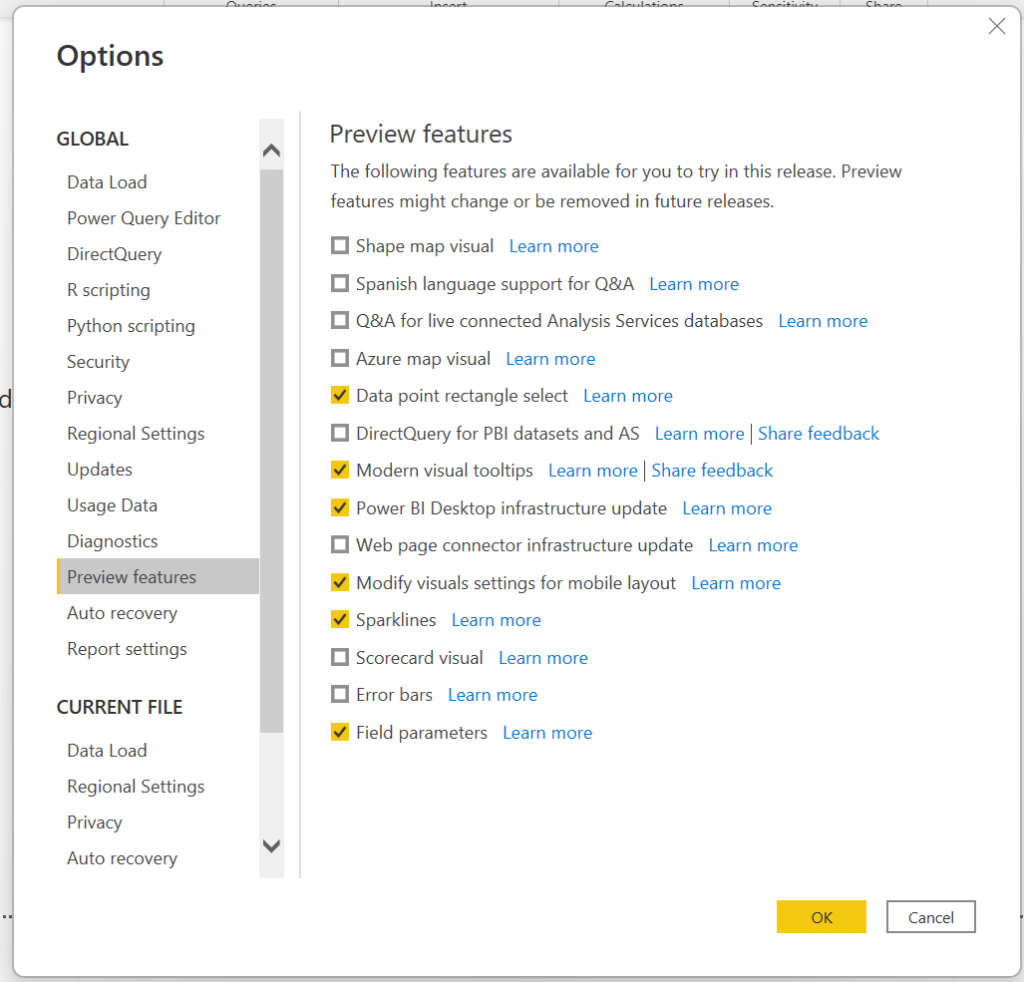Click the sidebar vertical scrollbar thumb
The width and height of the screenshot is (1024, 982).
pyautogui.click(x=271, y=450)
